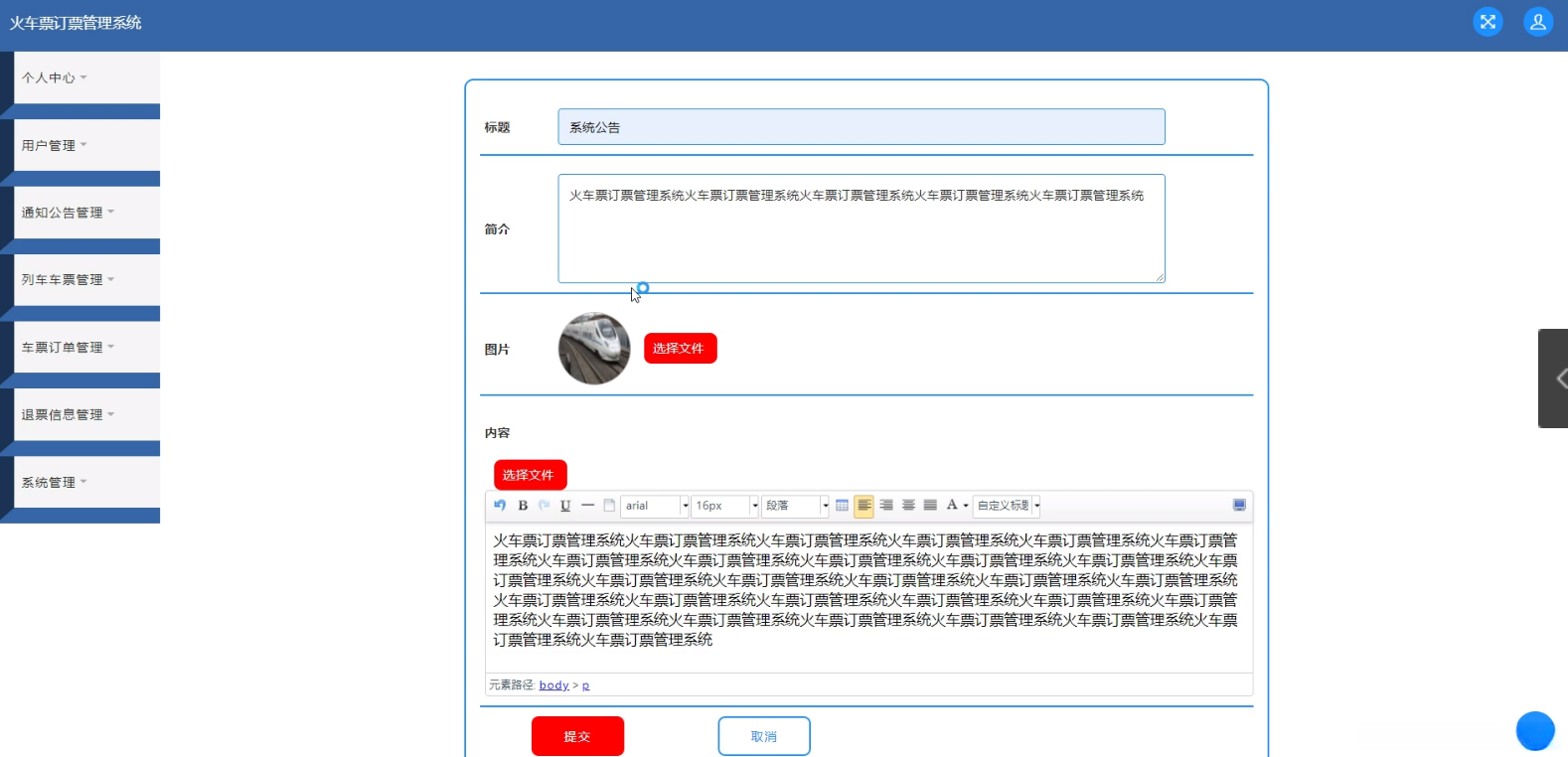The width and height of the screenshot is (1568, 757).
Task: Undo the last edit in the editor toolbar
Action: [x=500, y=506]
